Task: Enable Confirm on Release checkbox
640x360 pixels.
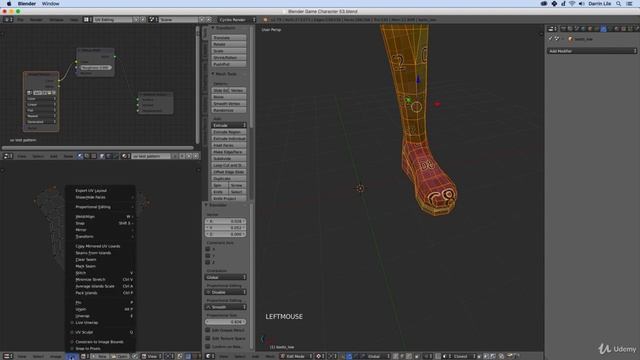Action: pos(208,347)
